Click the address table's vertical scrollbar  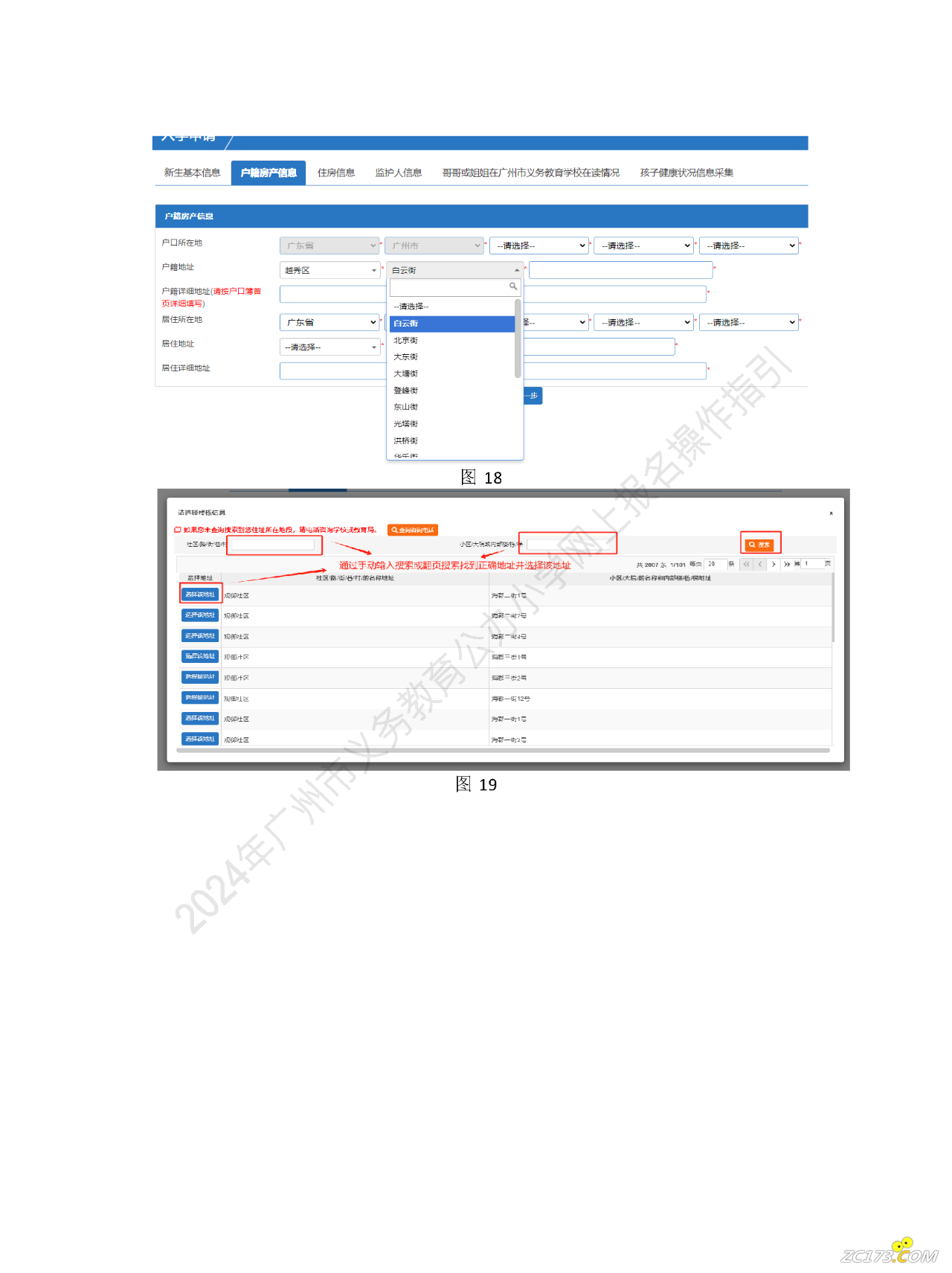tap(833, 608)
